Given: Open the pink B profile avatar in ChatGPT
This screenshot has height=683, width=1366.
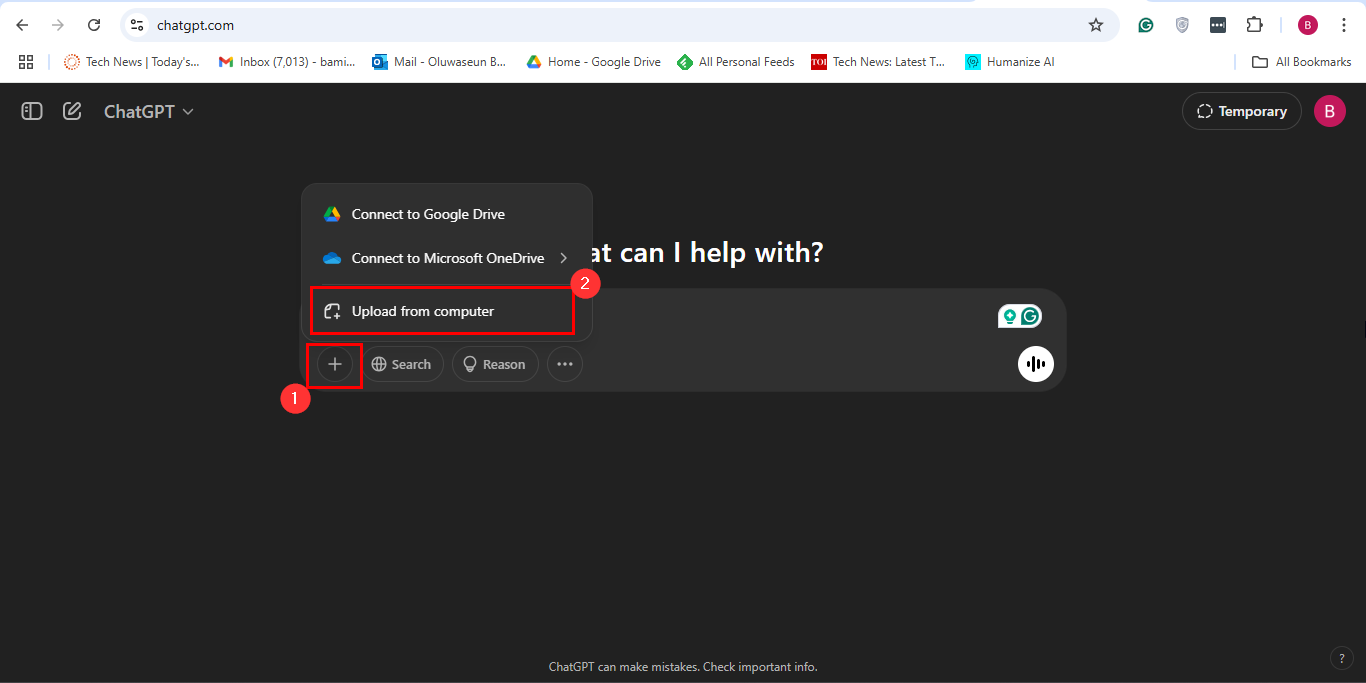Looking at the screenshot, I should (x=1329, y=111).
